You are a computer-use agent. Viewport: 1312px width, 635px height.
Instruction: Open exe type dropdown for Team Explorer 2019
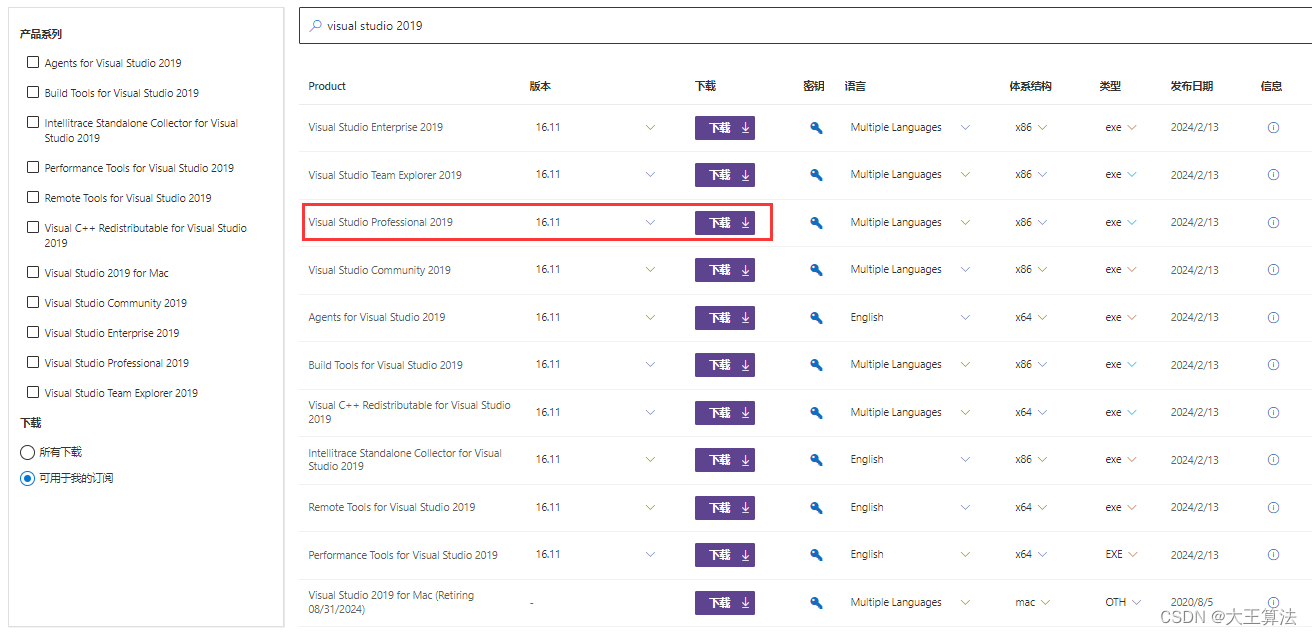pyautogui.click(x=1132, y=175)
